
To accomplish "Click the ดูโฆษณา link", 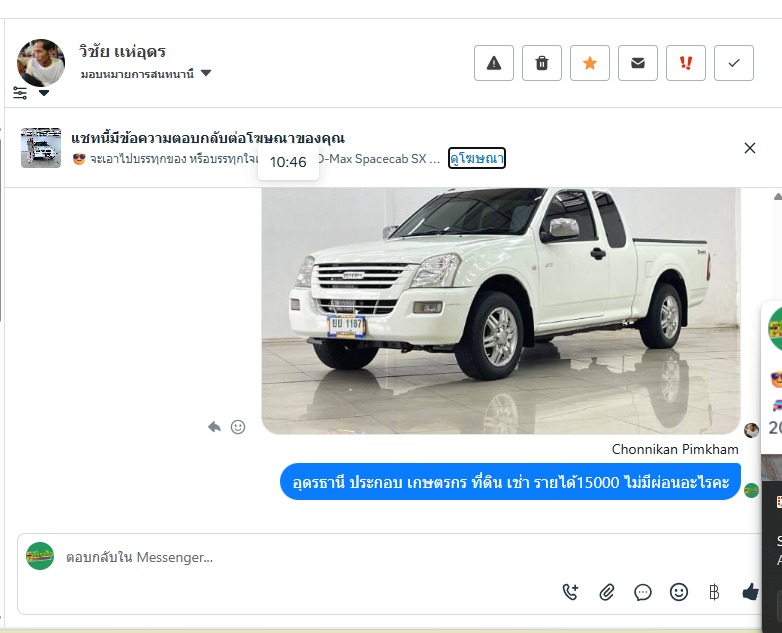I will tap(477, 158).
